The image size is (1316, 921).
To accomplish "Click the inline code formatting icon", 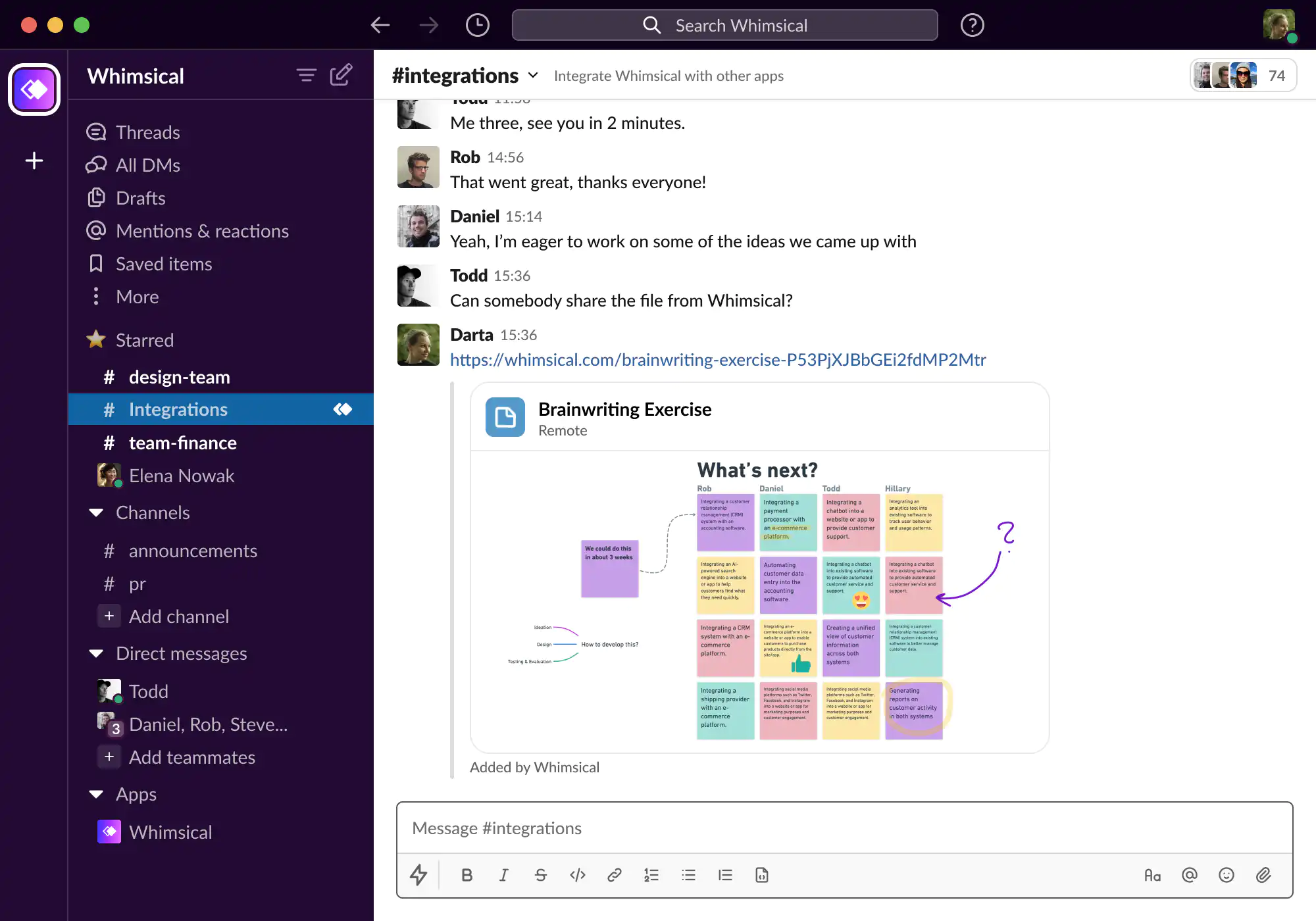I will (x=577, y=875).
